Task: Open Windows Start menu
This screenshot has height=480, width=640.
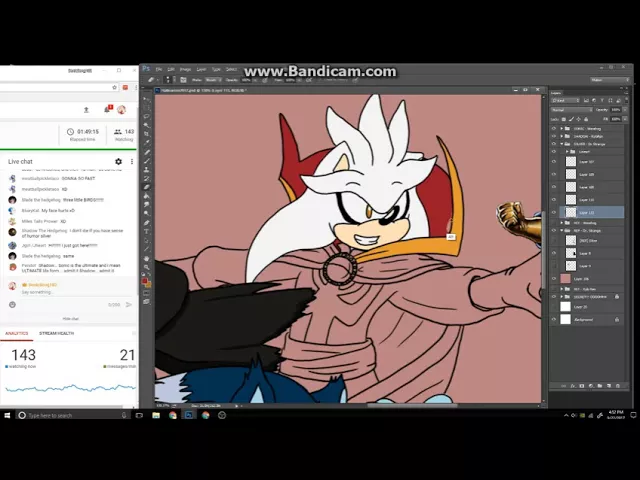Action: click(x=7, y=415)
